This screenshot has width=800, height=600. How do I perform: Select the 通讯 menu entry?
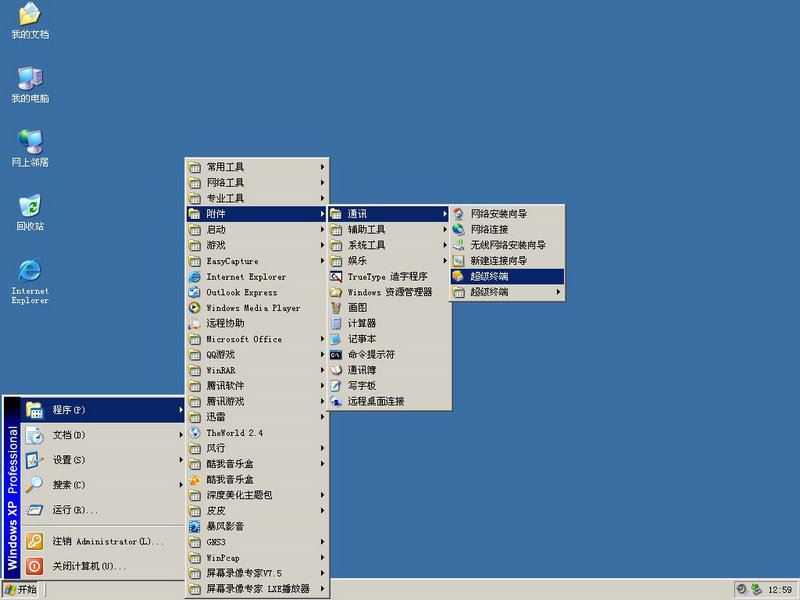point(389,214)
